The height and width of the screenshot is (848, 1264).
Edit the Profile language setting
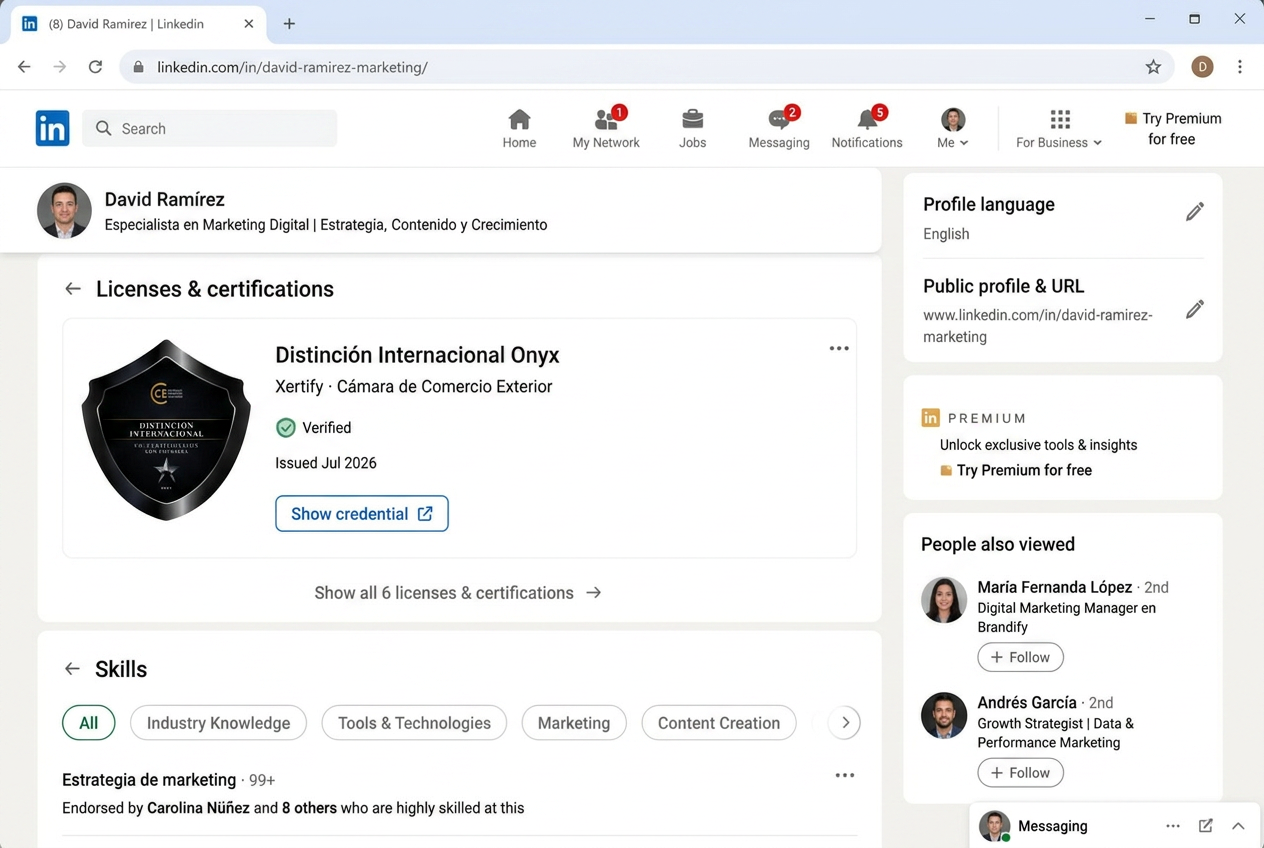1195,212
